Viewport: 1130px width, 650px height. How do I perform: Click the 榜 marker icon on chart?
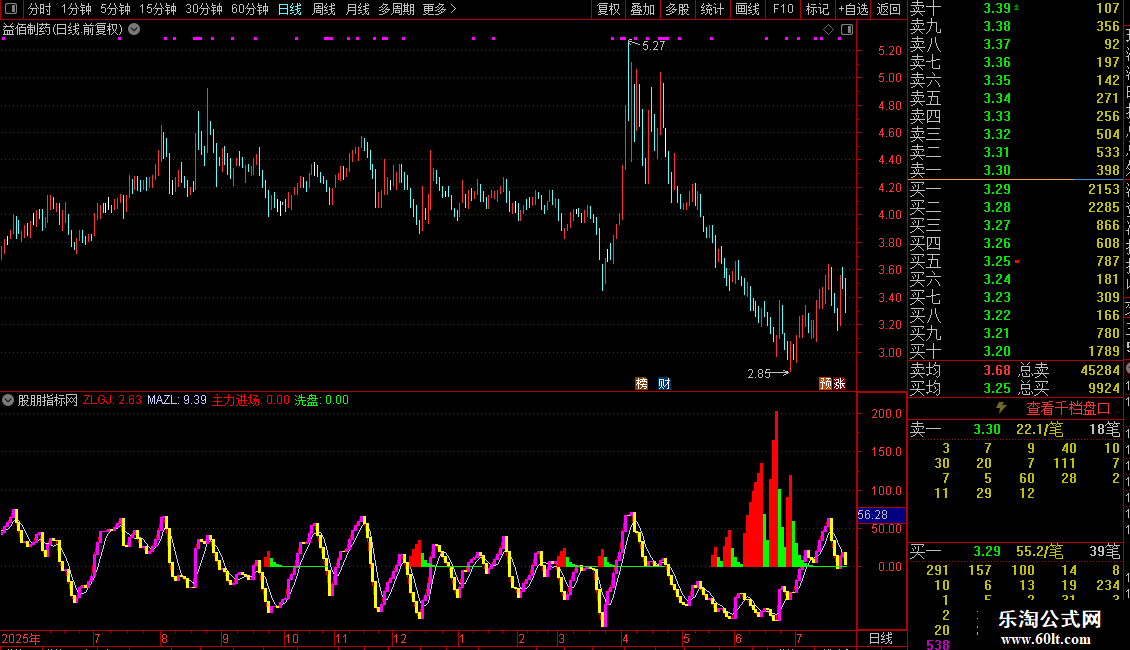[x=641, y=383]
